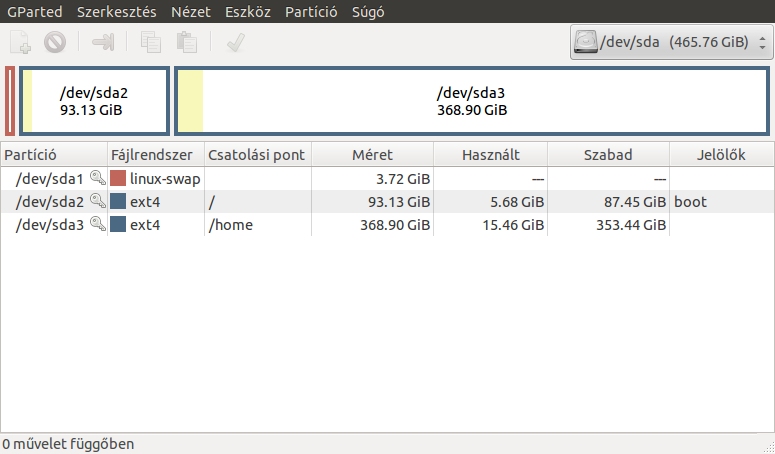The width and height of the screenshot is (775, 454).
Task: Click the Csatolási pont column header
Action: click(258, 155)
